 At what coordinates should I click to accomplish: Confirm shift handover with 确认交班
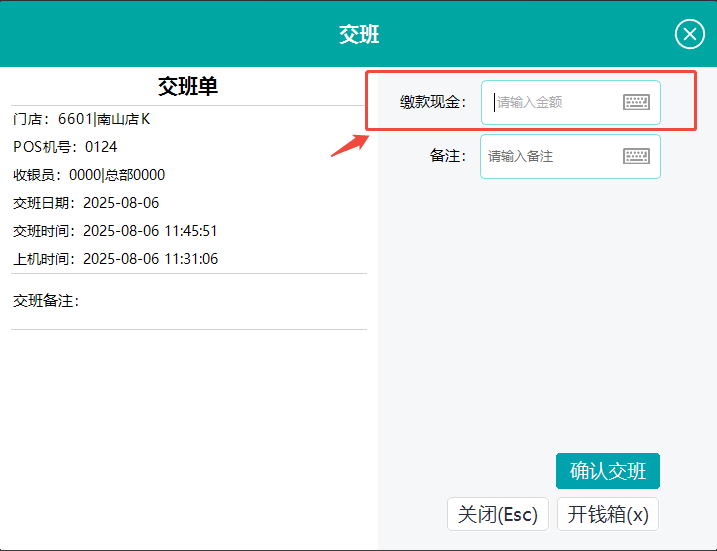coord(608,471)
